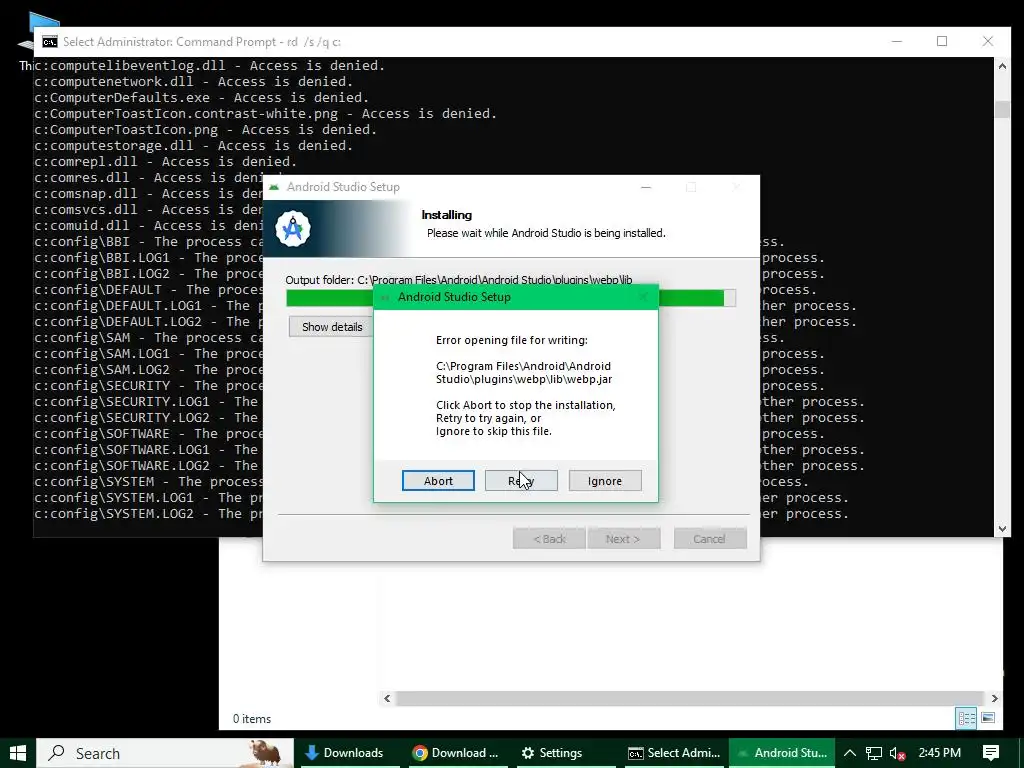Click the line c:ComputerToastIcon.png in Command Prompt
This screenshot has width=1024, height=768.
coord(206,129)
